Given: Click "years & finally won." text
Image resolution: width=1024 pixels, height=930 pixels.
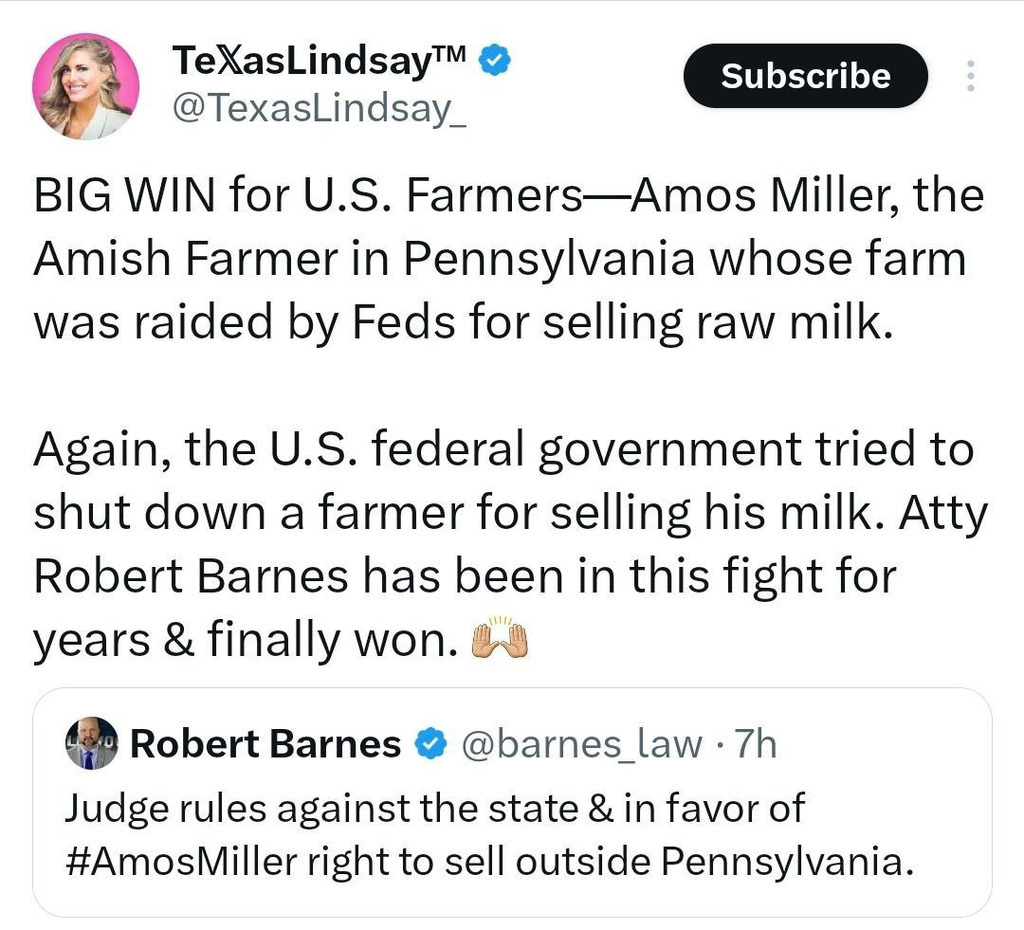Looking at the screenshot, I should 240,642.
